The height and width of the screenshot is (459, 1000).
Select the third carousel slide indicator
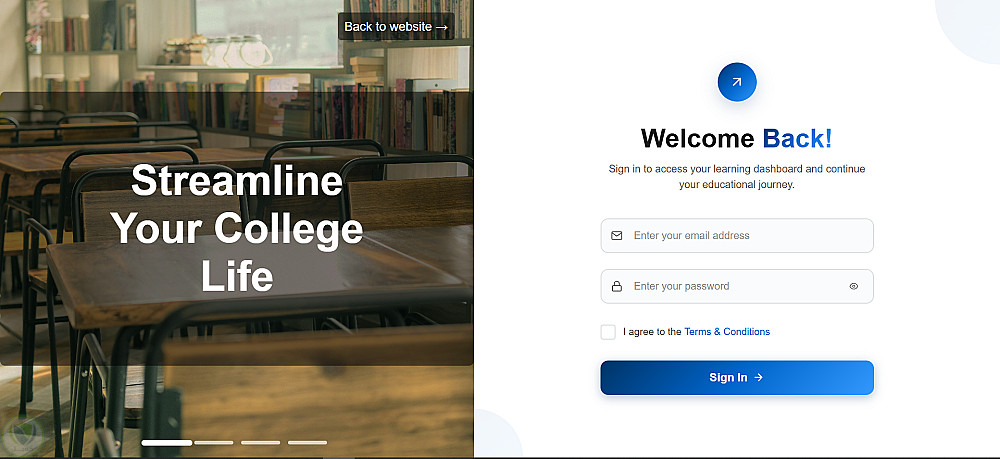(x=260, y=442)
